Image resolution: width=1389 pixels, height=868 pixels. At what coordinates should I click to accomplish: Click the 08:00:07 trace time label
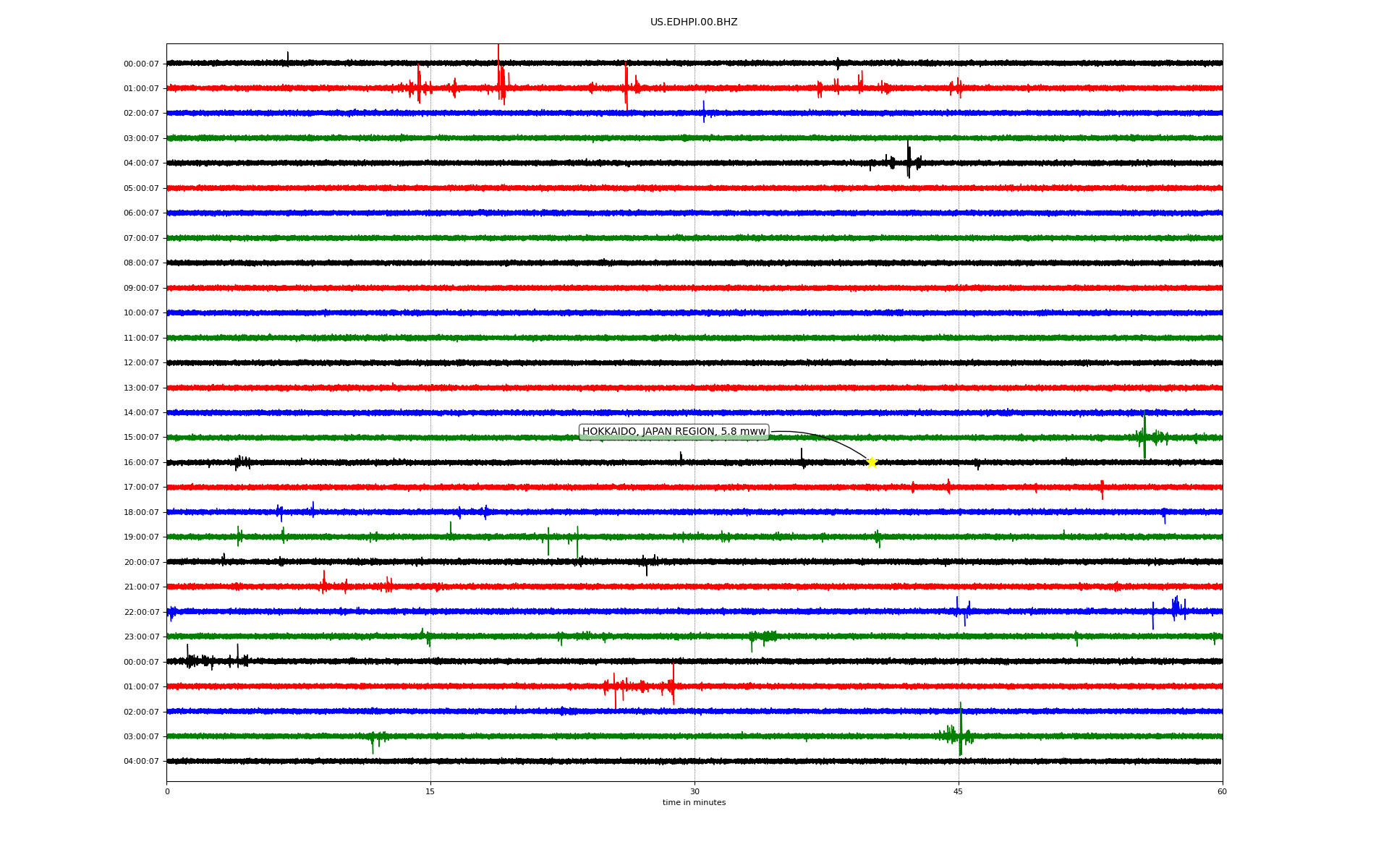point(141,263)
